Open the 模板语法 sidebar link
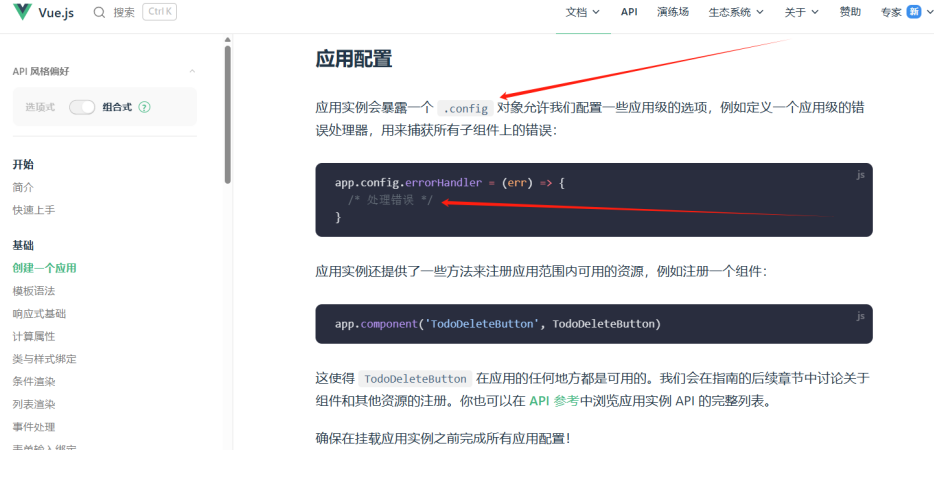This screenshot has height=482, width=934. pyautogui.click(x=34, y=291)
